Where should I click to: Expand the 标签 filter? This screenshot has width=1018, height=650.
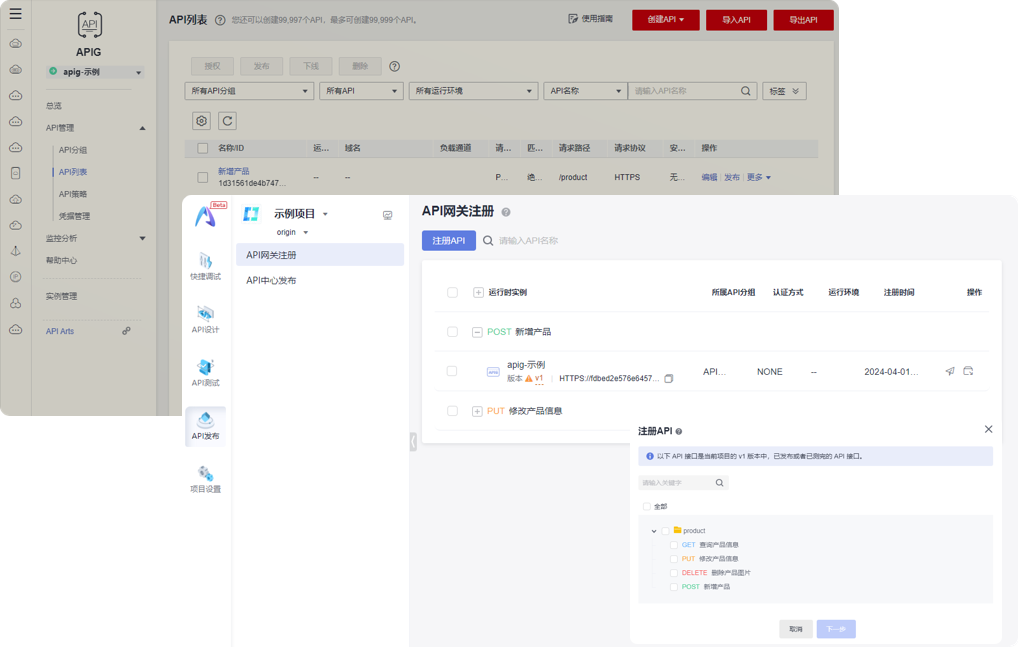(x=784, y=91)
